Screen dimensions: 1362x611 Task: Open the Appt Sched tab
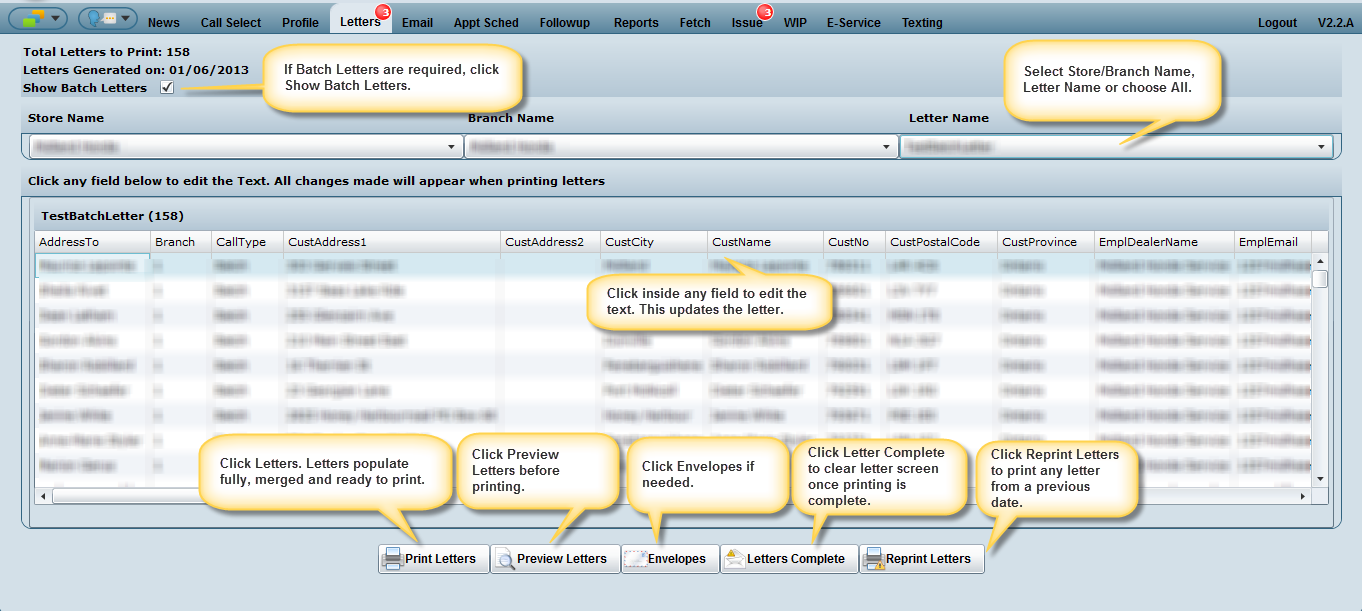coord(486,23)
